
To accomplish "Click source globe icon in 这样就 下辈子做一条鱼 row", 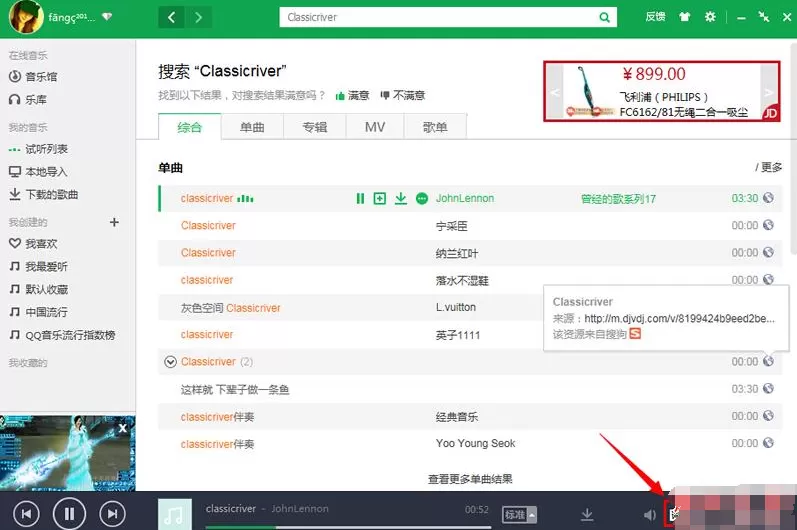I will pos(768,388).
